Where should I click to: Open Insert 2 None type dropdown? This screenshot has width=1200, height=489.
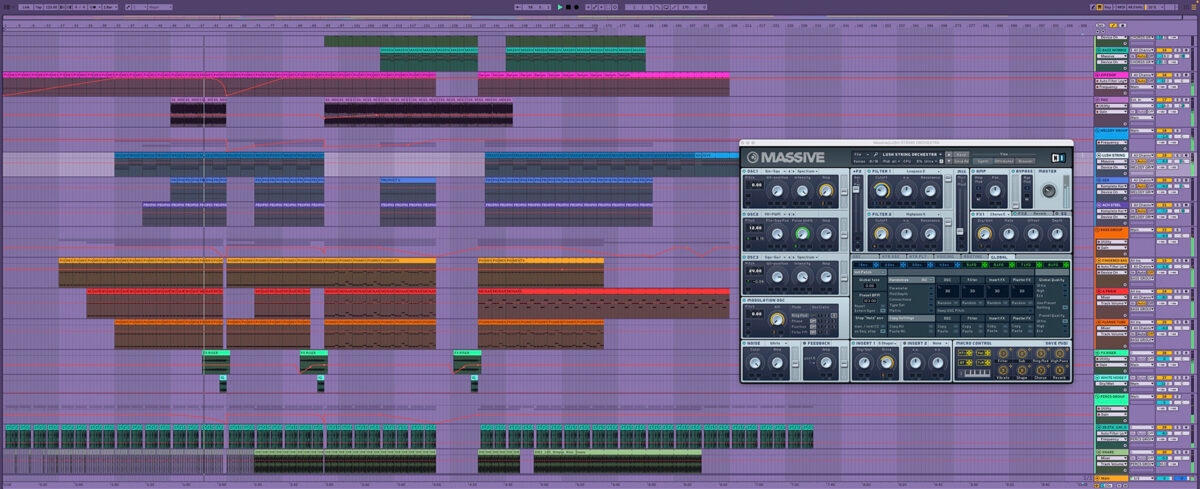point(938,343)
